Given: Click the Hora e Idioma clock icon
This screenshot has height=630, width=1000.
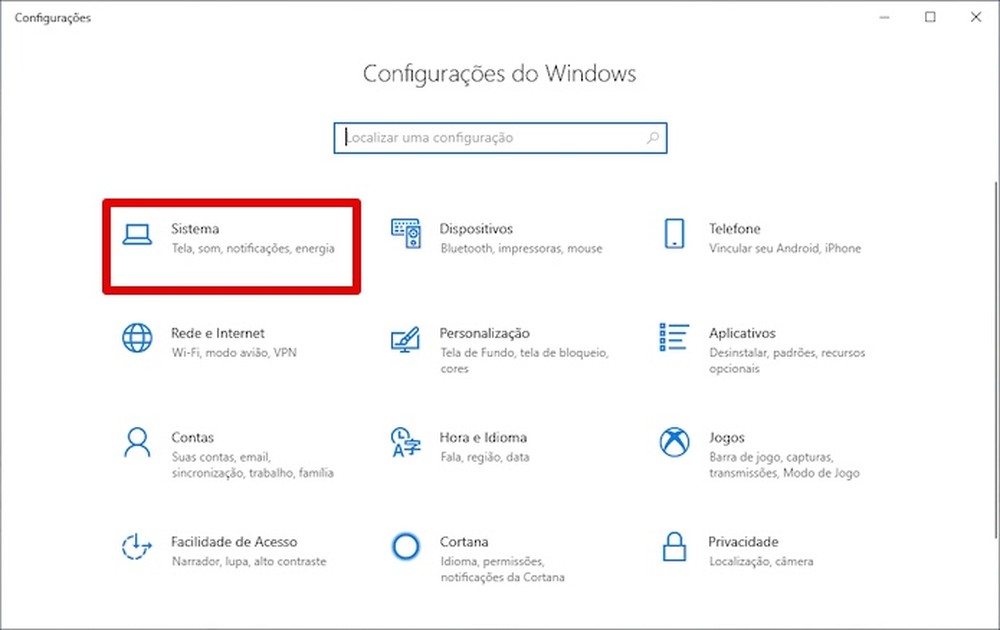Looking at the screenshot, I should [x=406, y=443].
